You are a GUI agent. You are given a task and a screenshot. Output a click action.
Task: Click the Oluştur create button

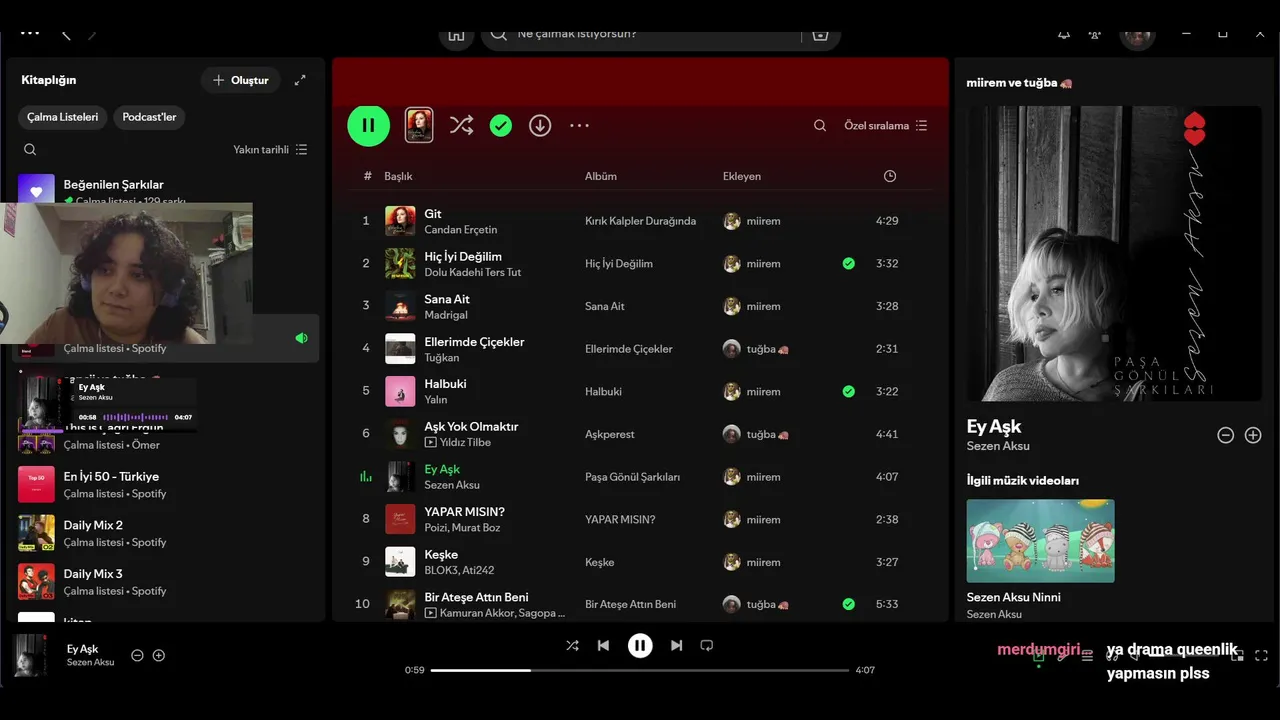241,80
